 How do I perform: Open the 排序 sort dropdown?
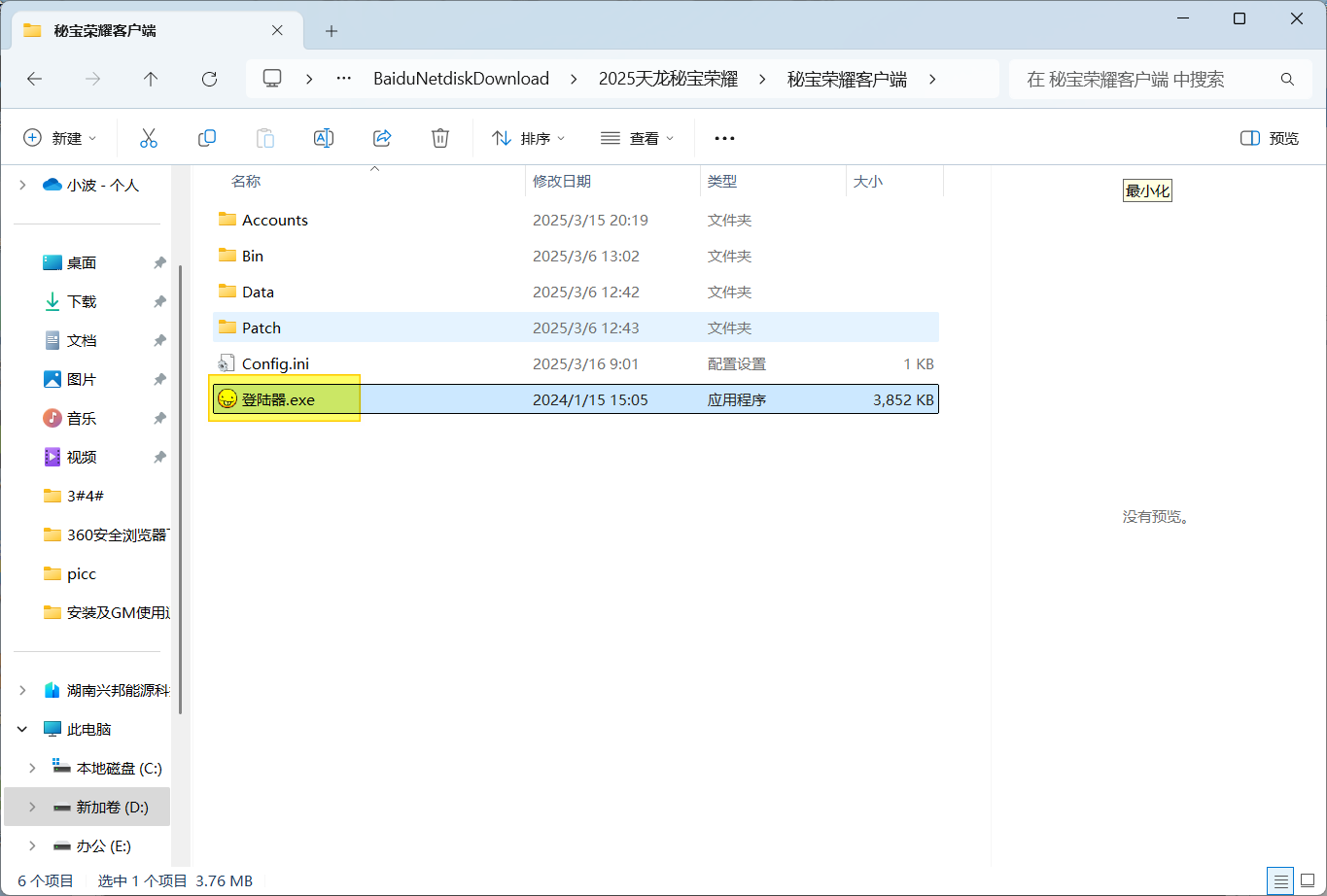click(529, 138)
